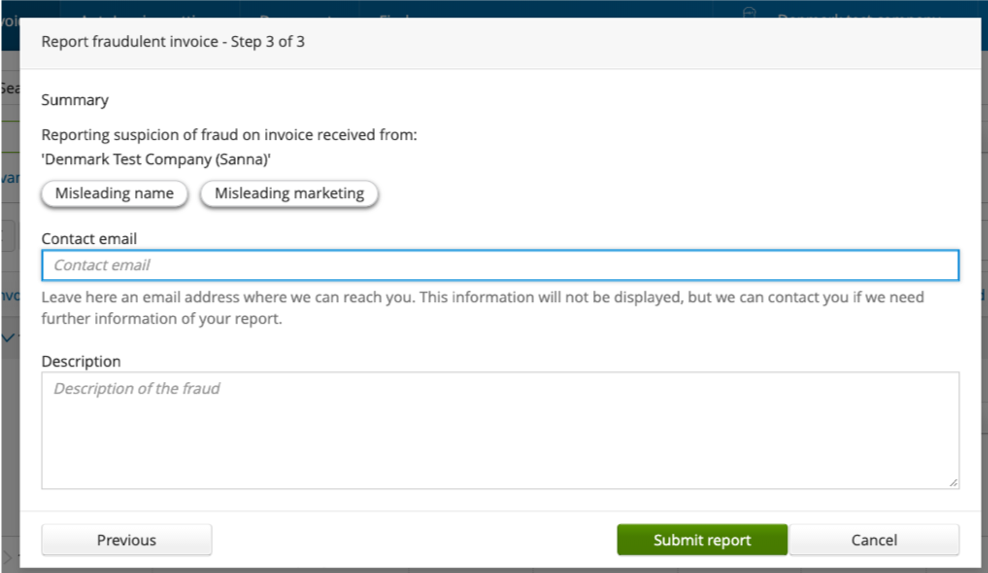Click the Description box resize handle
Screen dimensions: 988x573
(x=953, y=482)
